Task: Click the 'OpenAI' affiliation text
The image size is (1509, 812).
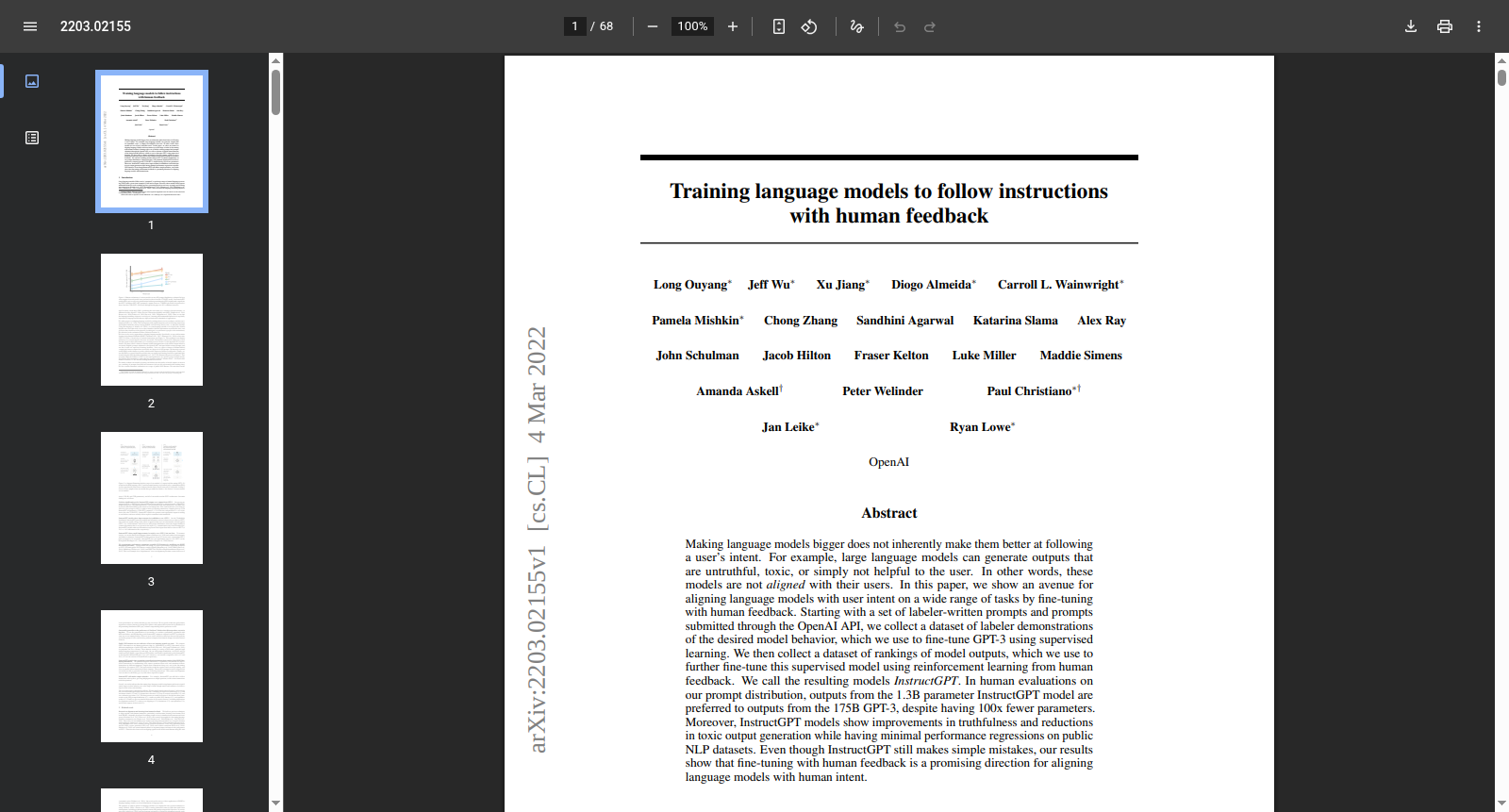Action: tap(889, 462)
